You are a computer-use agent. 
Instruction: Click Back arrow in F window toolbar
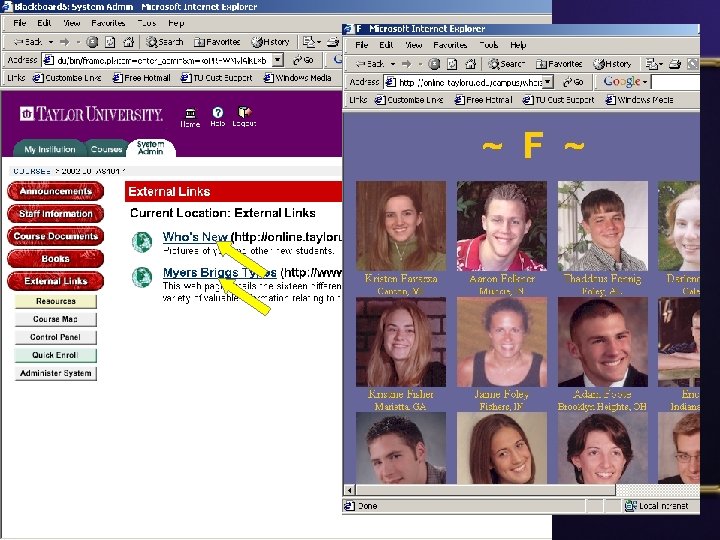tap(370, 64)
